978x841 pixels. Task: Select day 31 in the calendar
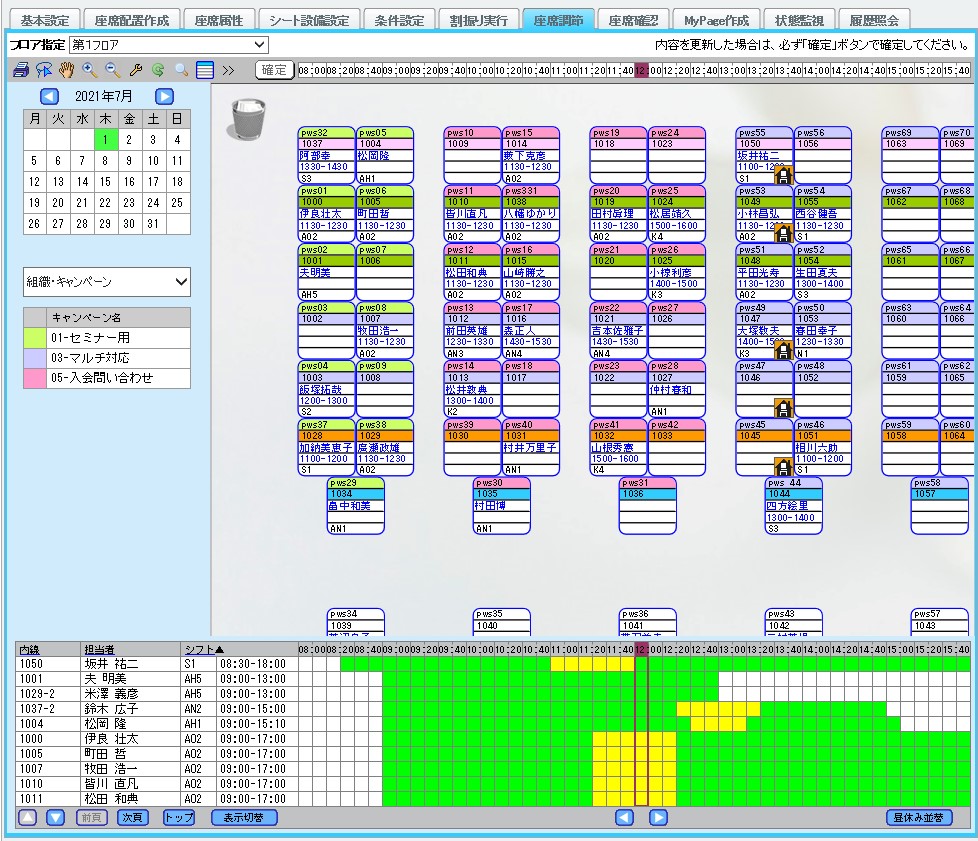(x=153, y=223)
